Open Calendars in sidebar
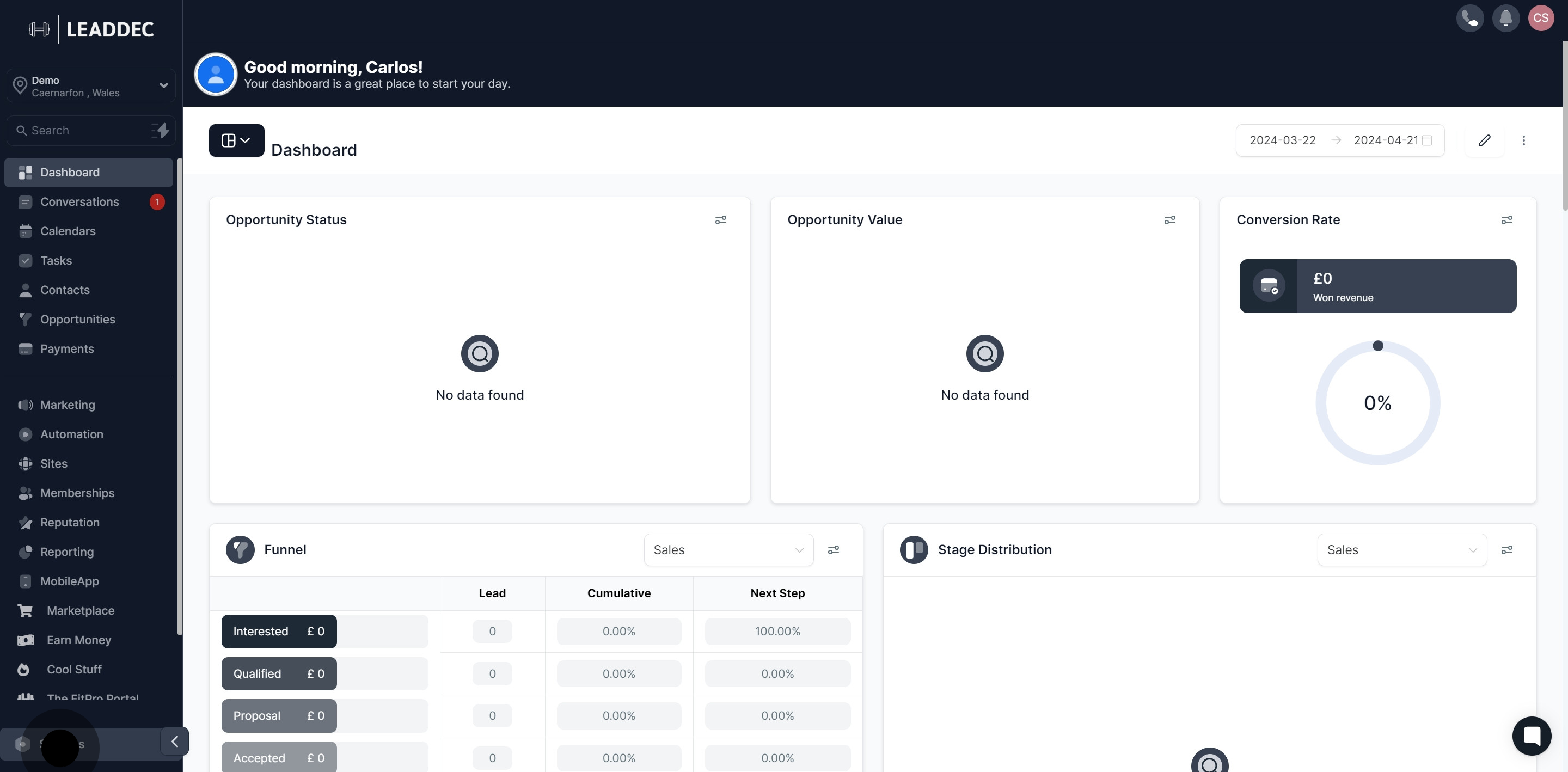The height and width of the screenshot is (772, 1568). point(89,231)
